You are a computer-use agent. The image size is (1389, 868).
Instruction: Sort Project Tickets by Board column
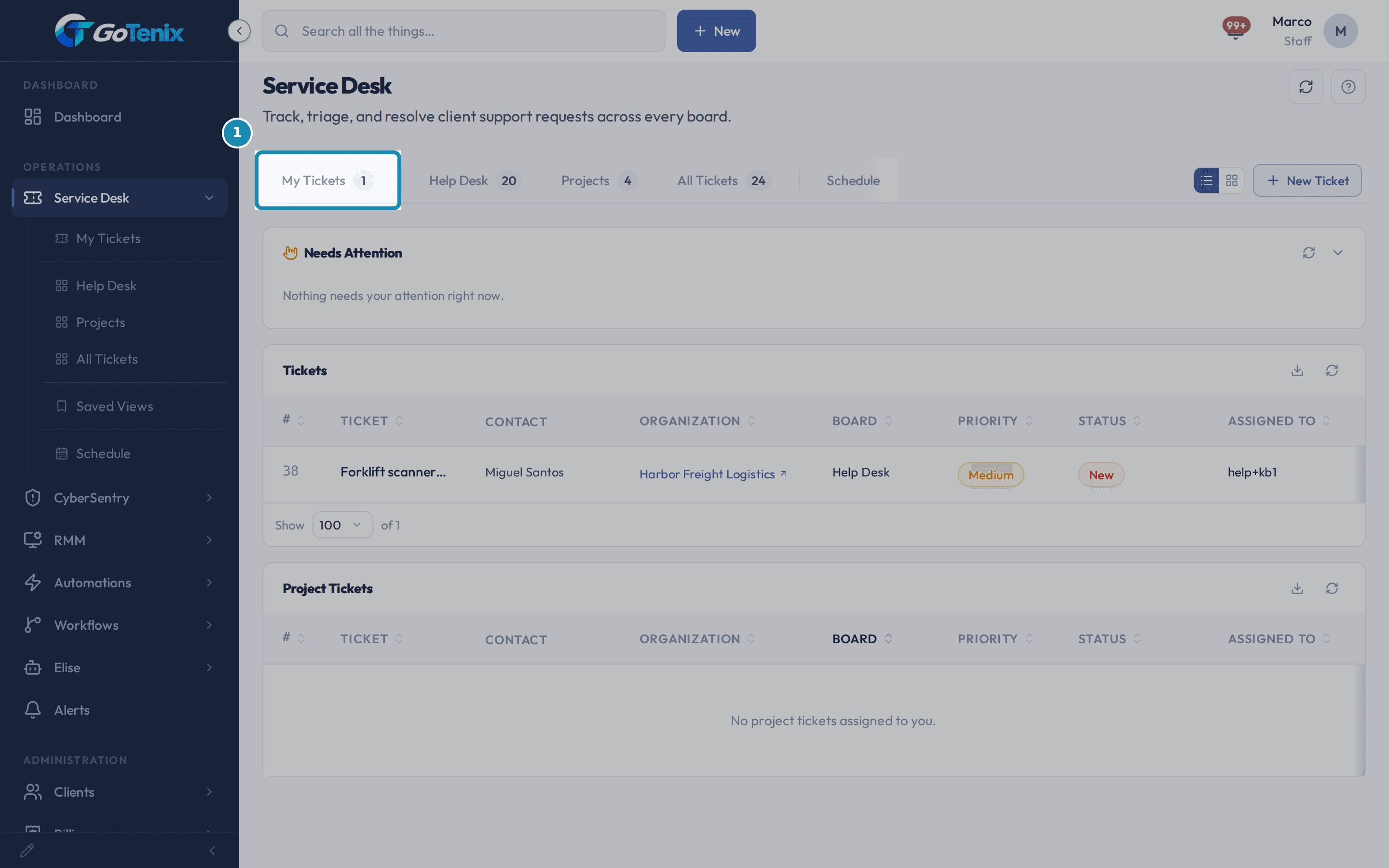point(862,639)
